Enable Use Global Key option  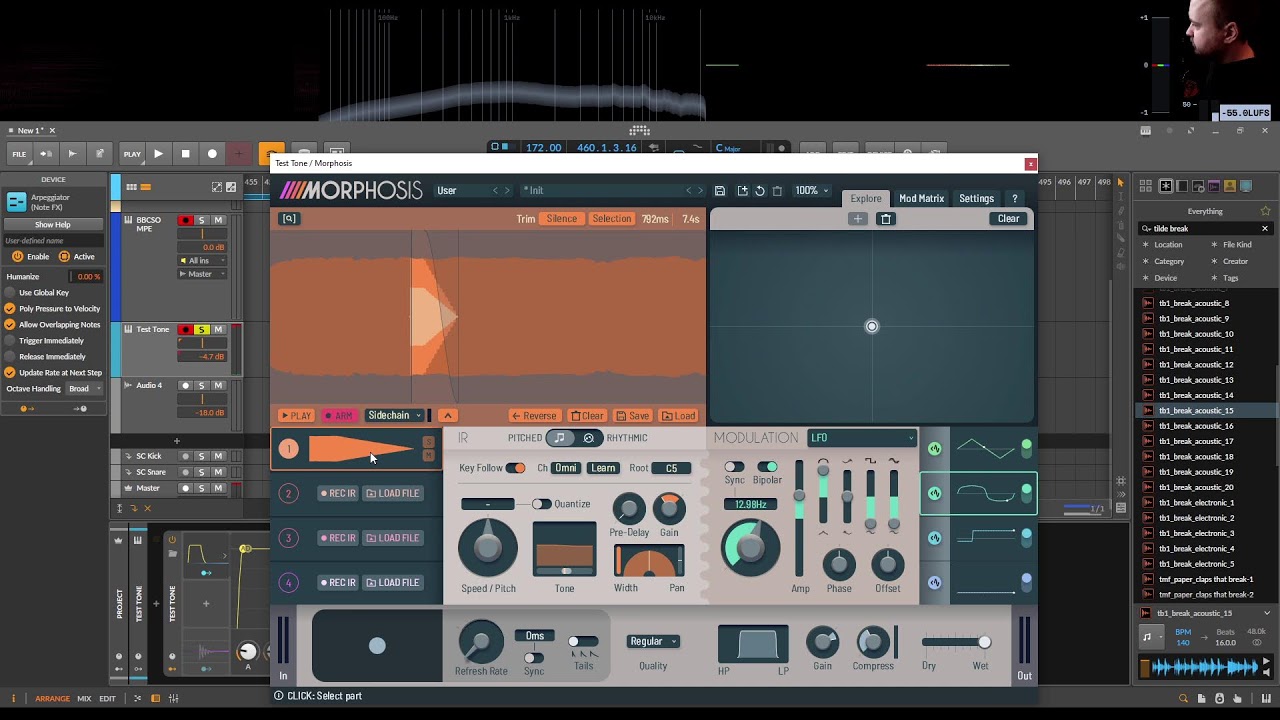pos(10,293)
